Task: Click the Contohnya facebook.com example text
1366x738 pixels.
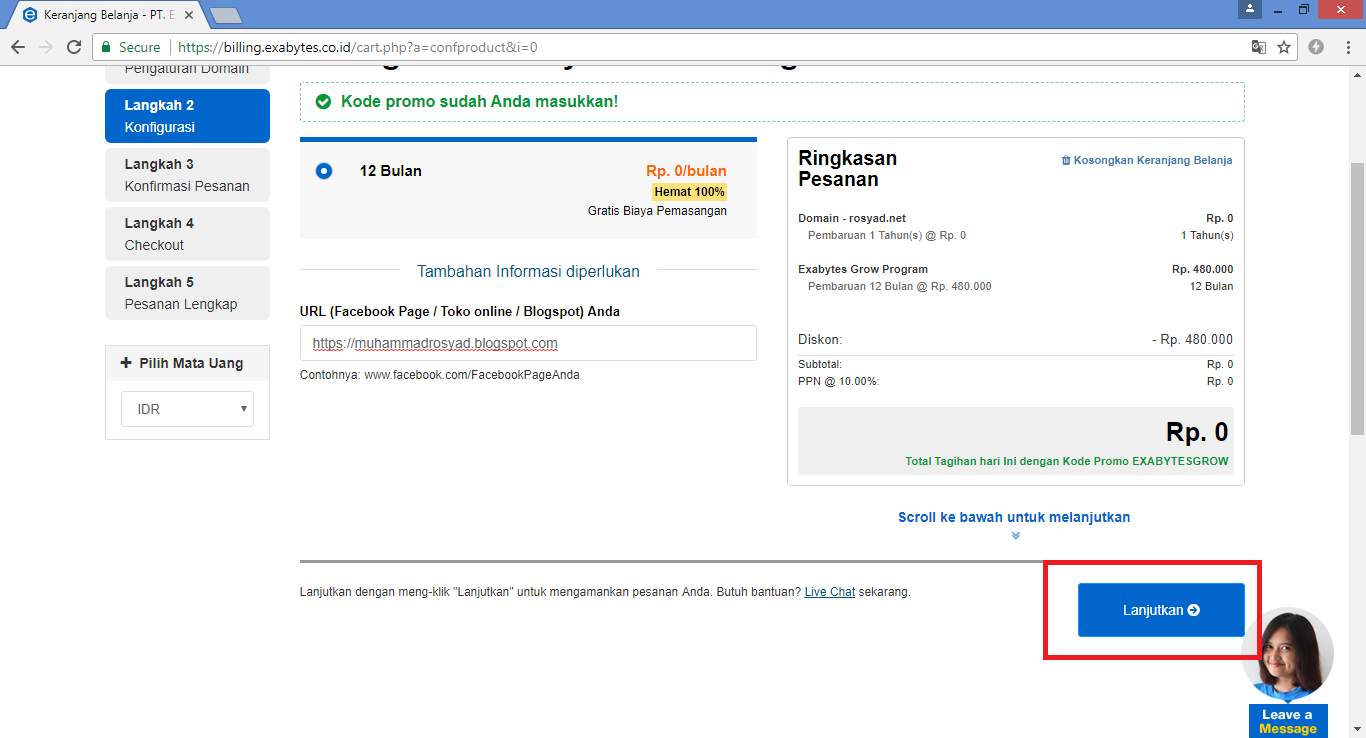Action: (x=439, y=375)
